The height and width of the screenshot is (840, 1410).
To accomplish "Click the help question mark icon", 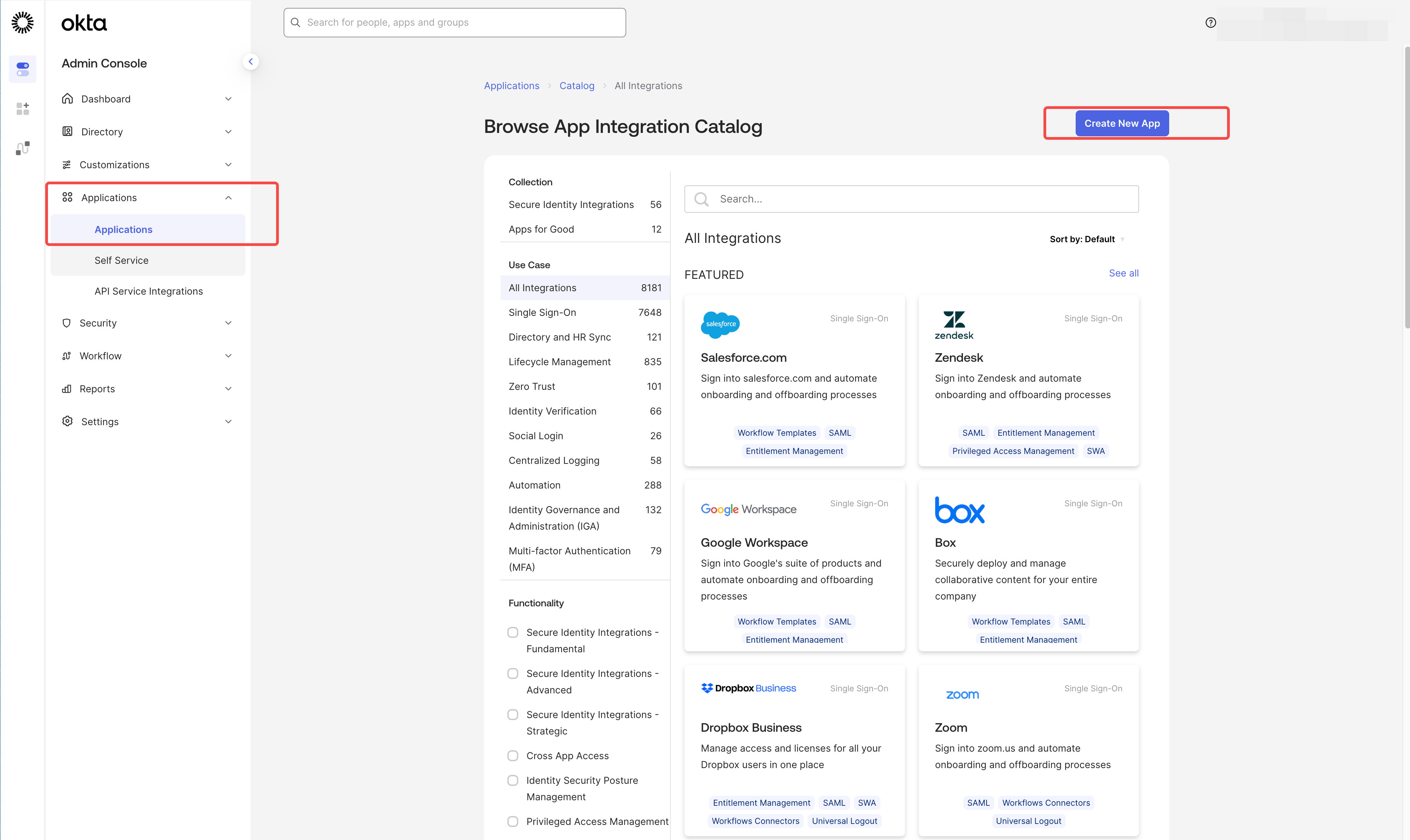I will coord(1210,23).
